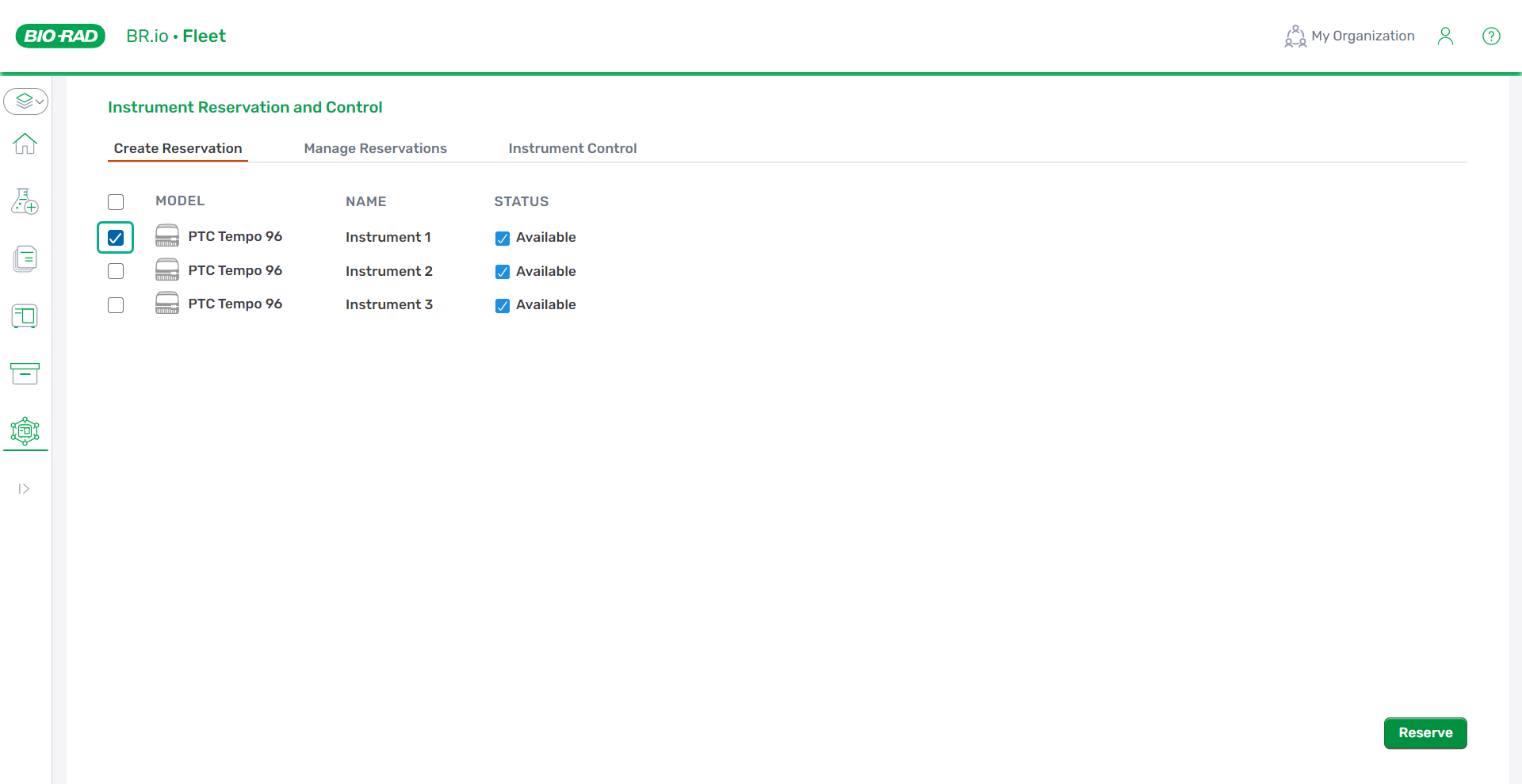The image size is (1522, 784).
Task: Toggle the select-all header checkbox
Action: [x=116, y=202]
